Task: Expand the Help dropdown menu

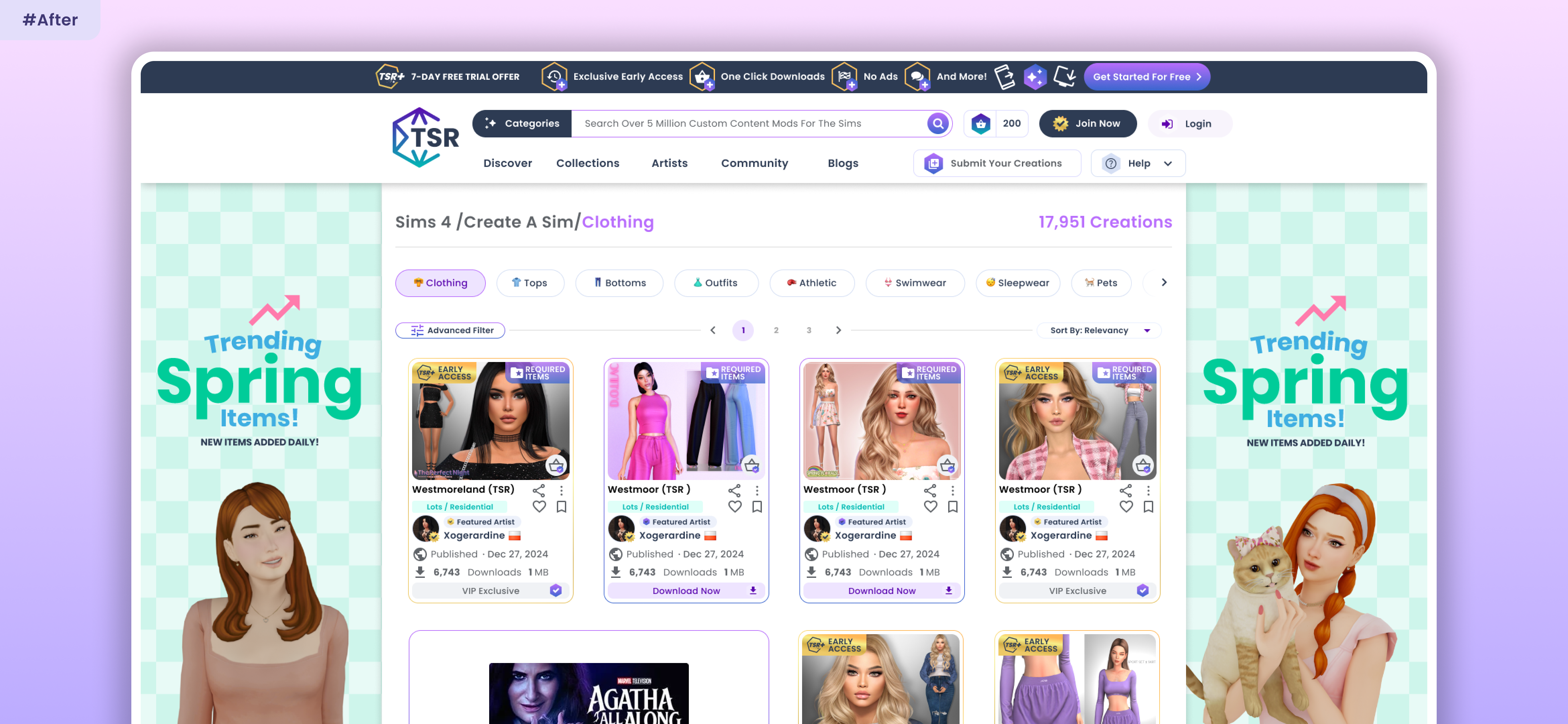Action: [x=1138, y=163]
